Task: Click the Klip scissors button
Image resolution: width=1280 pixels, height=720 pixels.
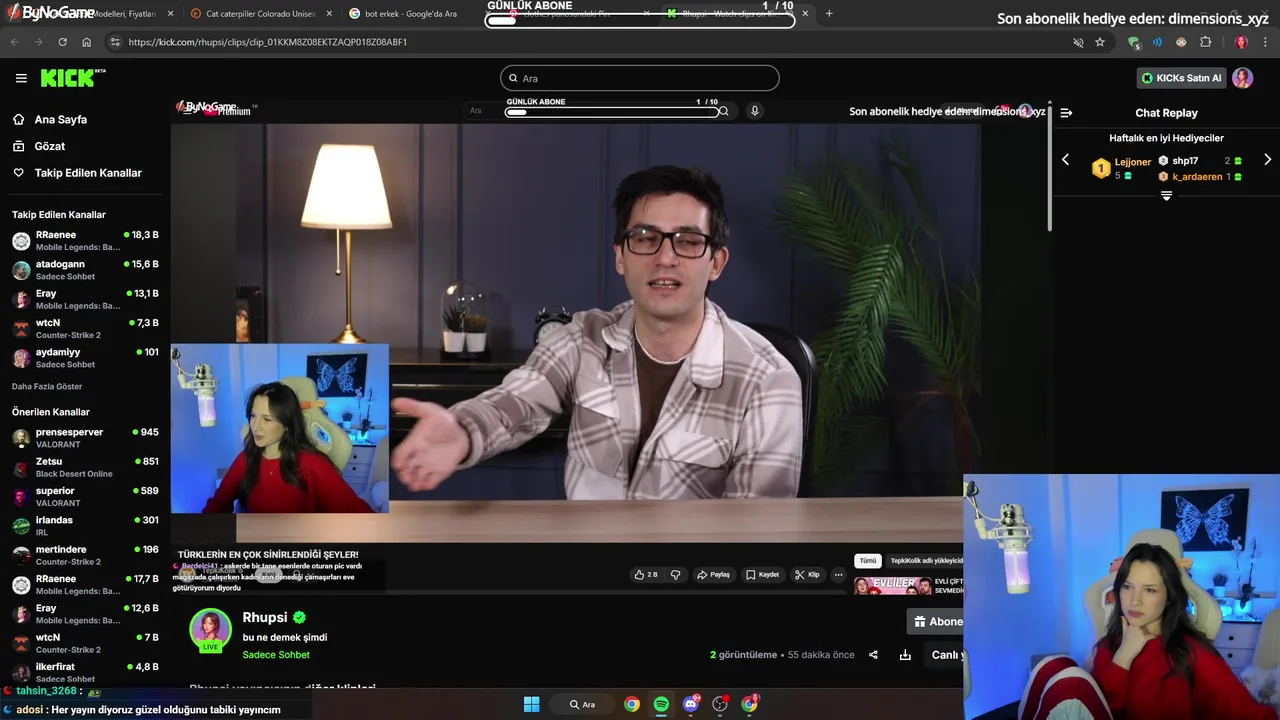Action: click(x=807, y=575)
